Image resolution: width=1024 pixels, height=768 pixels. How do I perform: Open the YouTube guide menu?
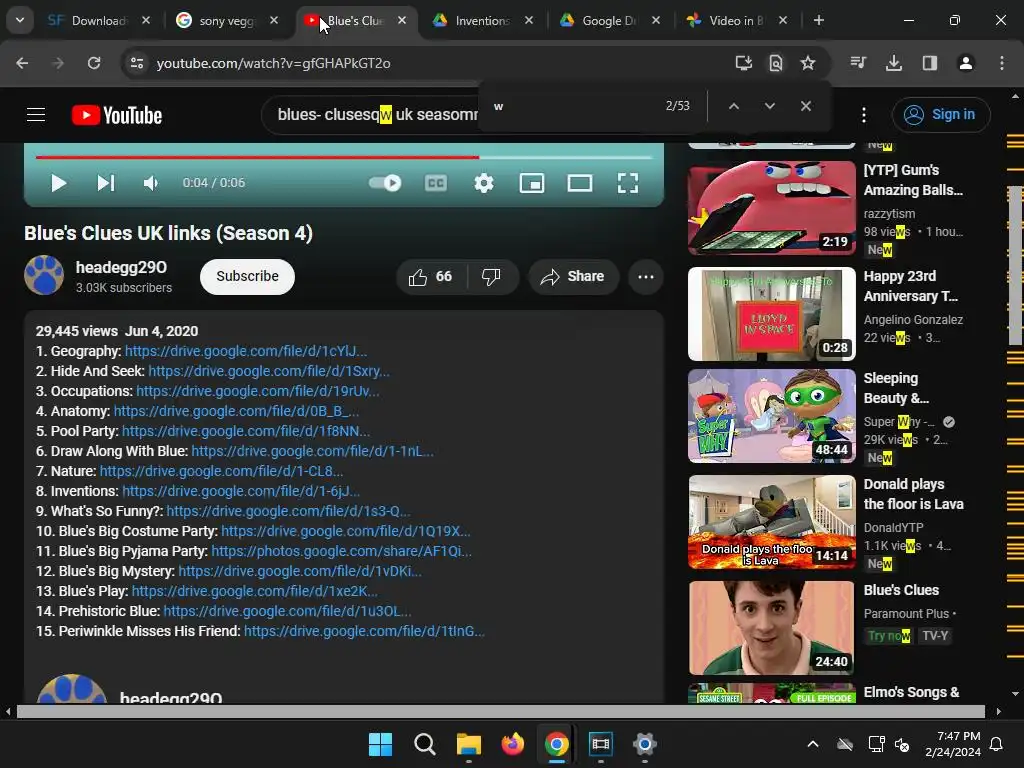pyautogui.click(x=36, y=115)
